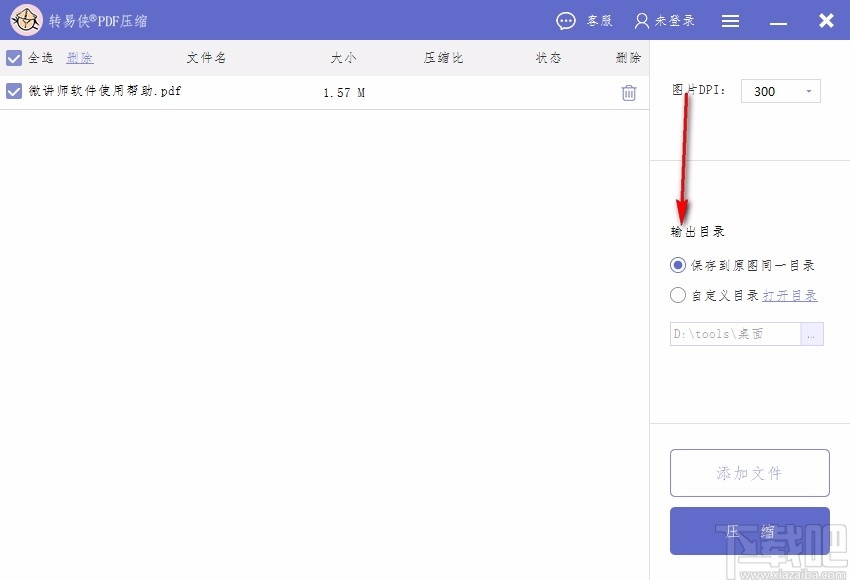Open customer service via the 客服 chat icon
The height and width of the screenshot is (580, 850).
point(566,20)
